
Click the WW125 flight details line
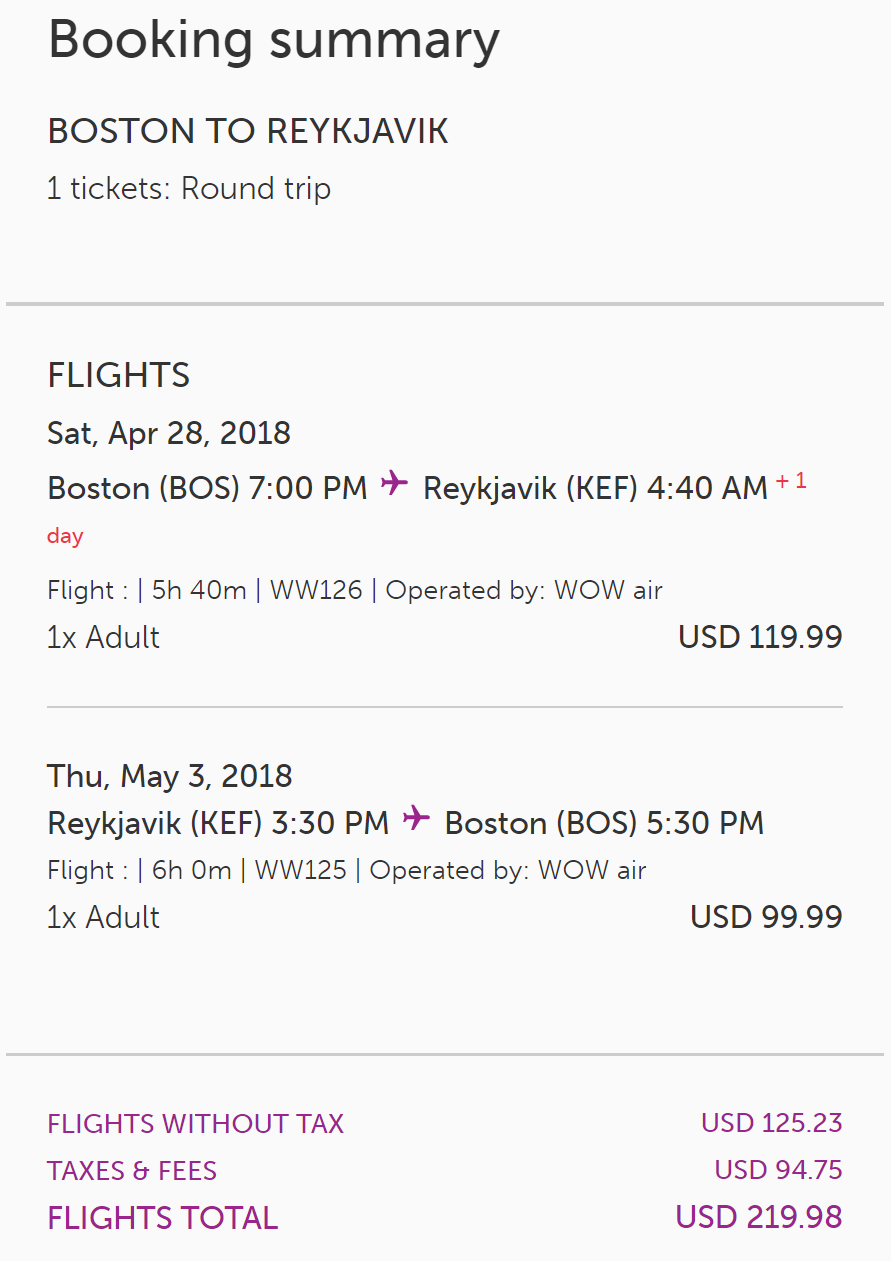tap(346, 870)
